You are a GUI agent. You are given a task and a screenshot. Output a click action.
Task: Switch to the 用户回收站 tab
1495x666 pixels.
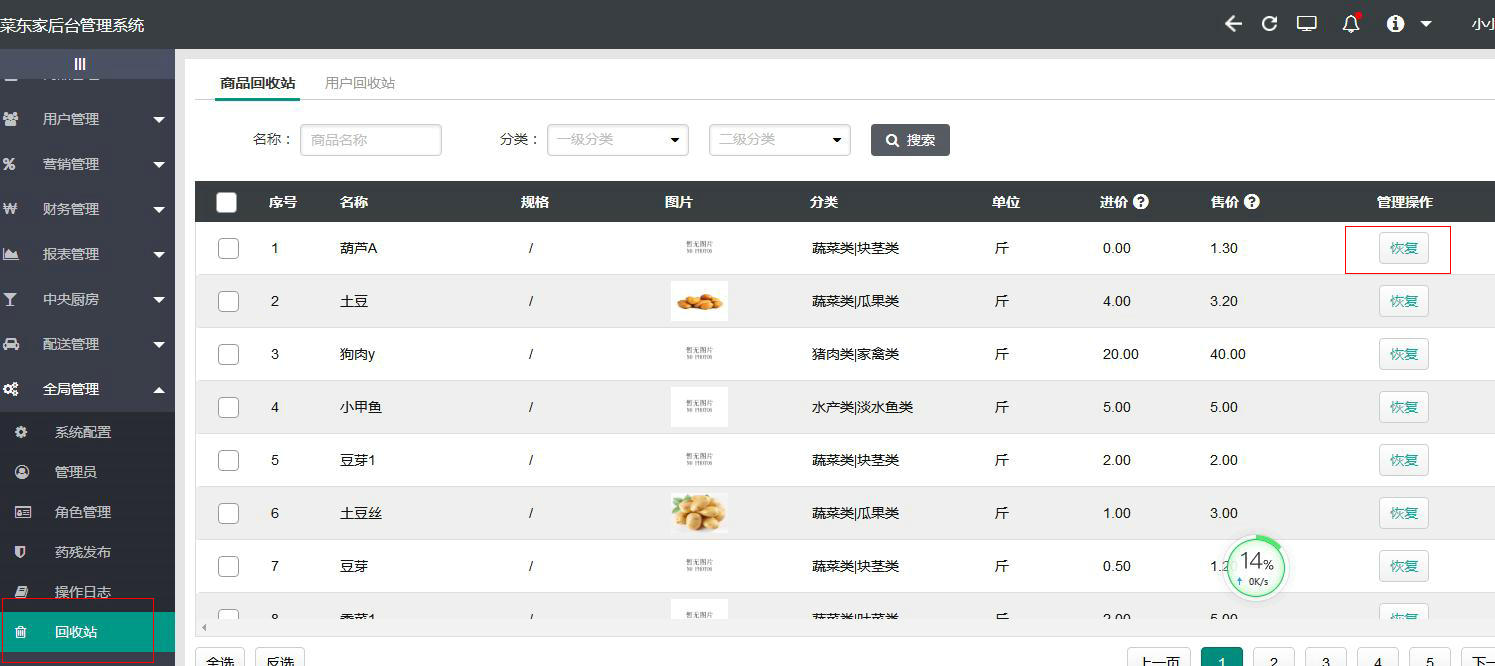point(360,83)
